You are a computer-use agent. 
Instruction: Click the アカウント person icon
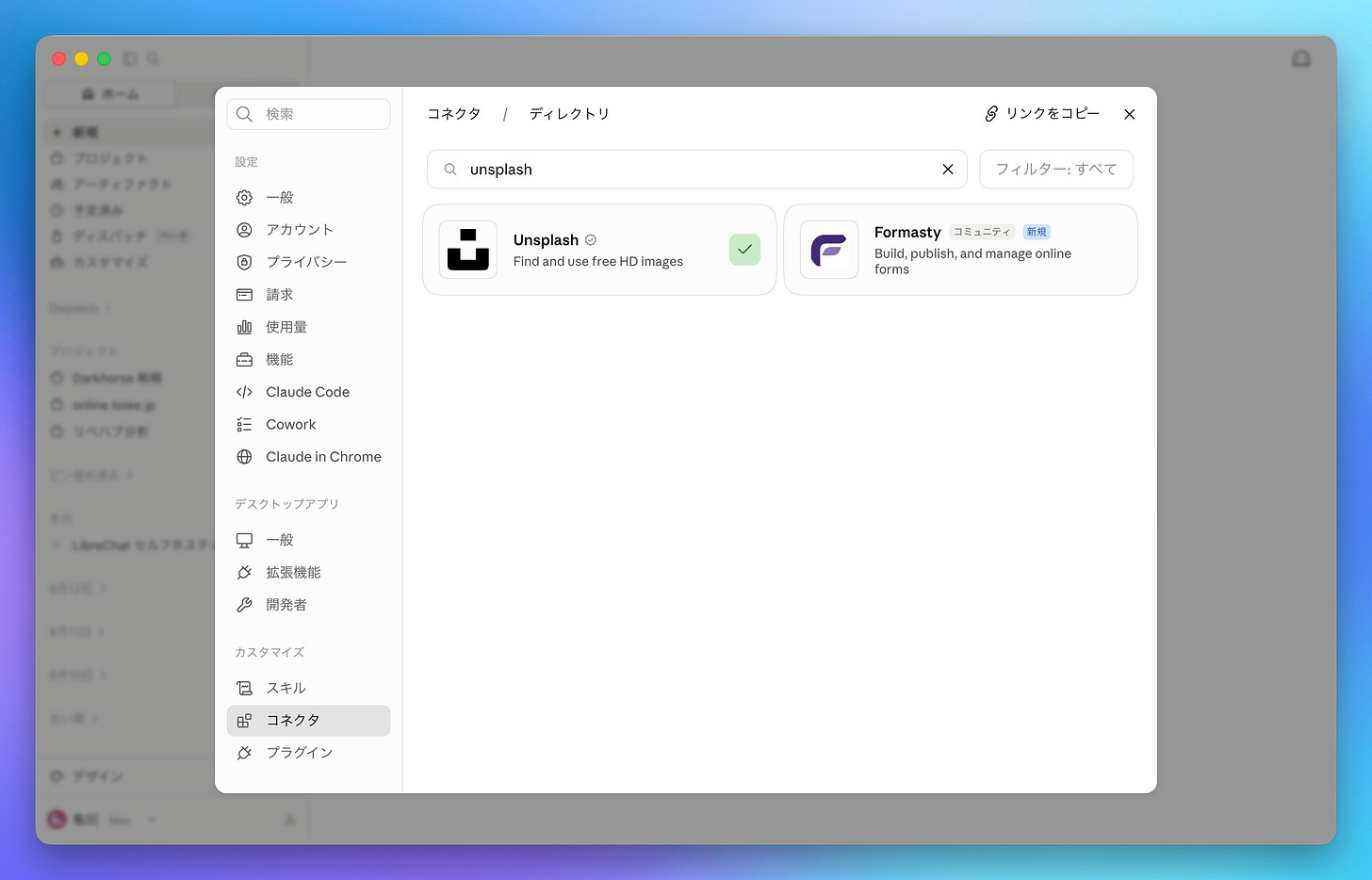coord(244,230)
